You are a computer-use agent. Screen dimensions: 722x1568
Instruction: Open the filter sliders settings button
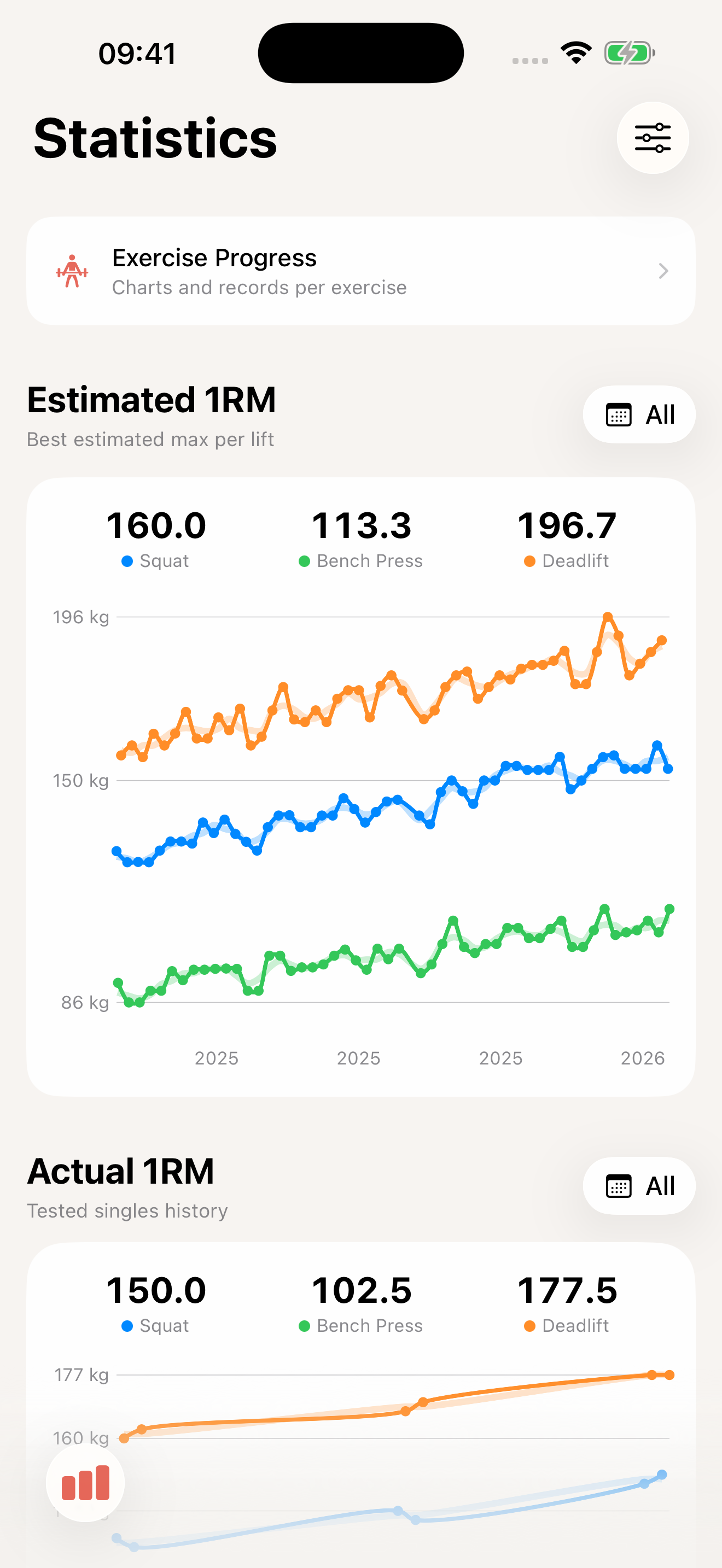click(653, 138)
